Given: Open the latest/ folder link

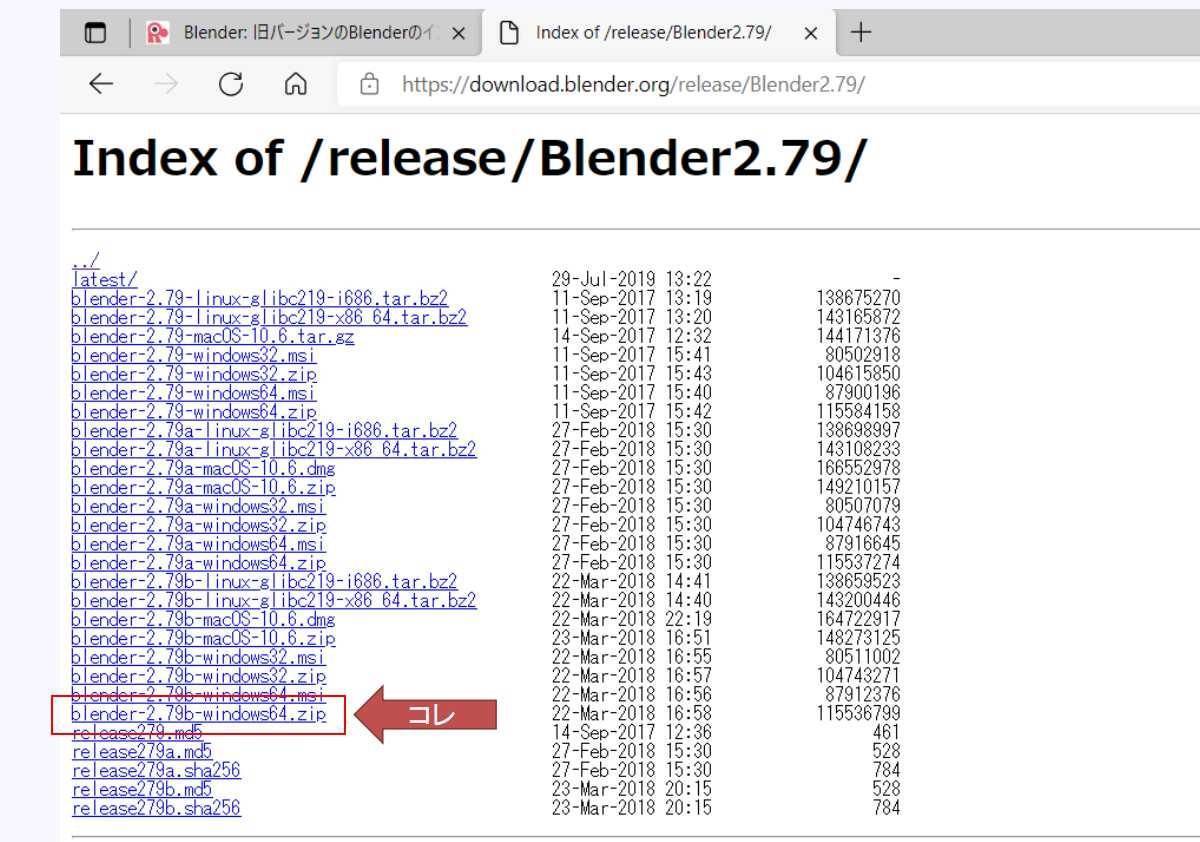Looking at the screenshot, I should pyautogui.click(x=104, y=279).
